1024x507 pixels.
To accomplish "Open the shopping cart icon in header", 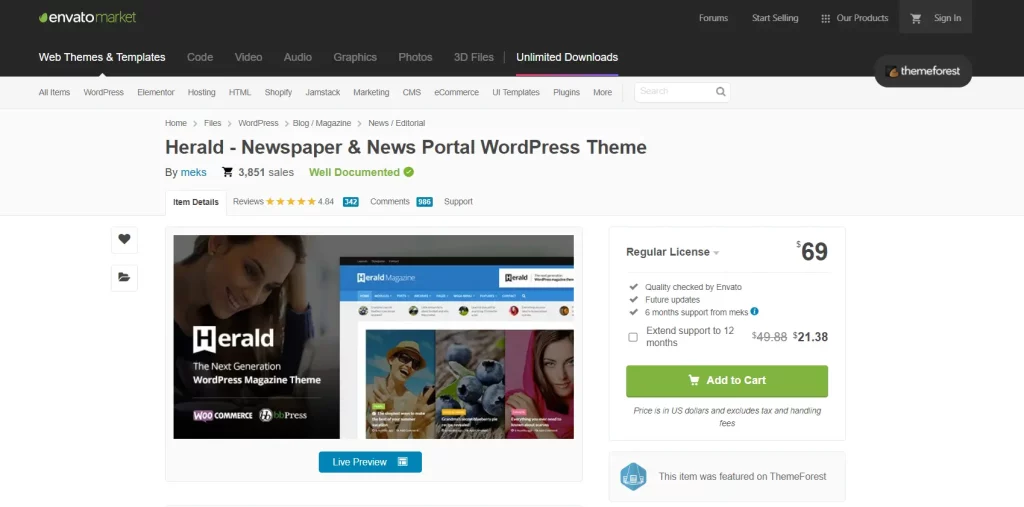I will pyautogui.click(x=916, y=18).
